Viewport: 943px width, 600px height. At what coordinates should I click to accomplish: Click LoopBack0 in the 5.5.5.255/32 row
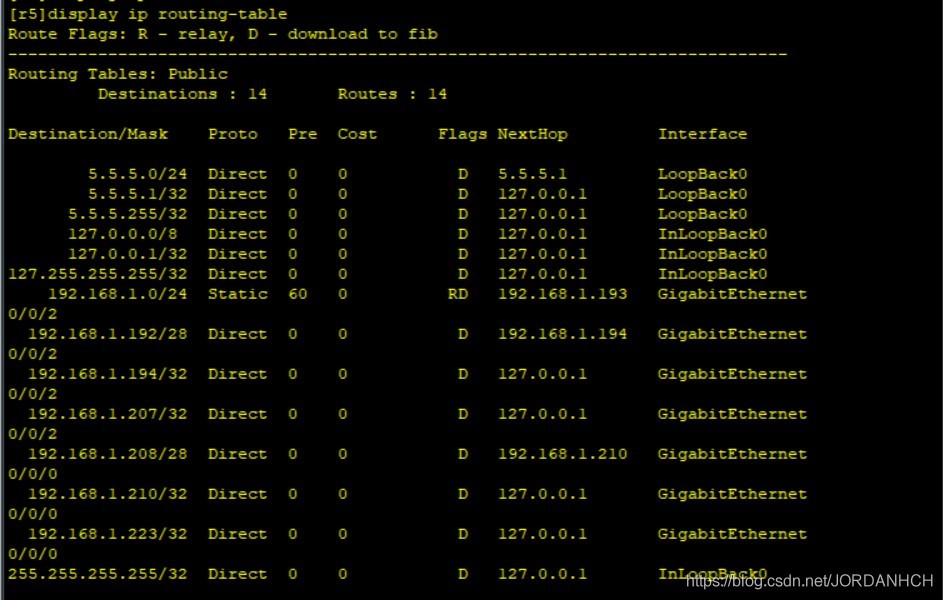pos(702,213)
